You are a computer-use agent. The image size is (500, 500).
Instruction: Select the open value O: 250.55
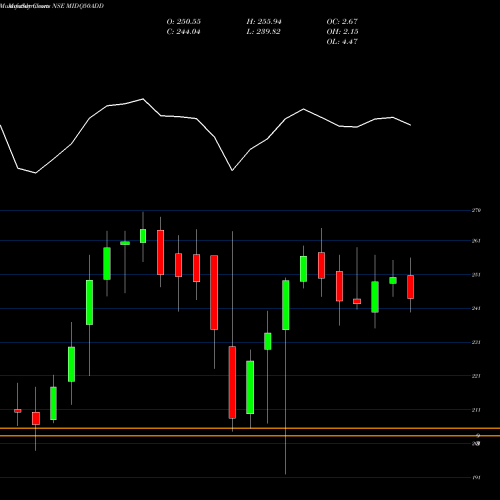coord(184,22)
